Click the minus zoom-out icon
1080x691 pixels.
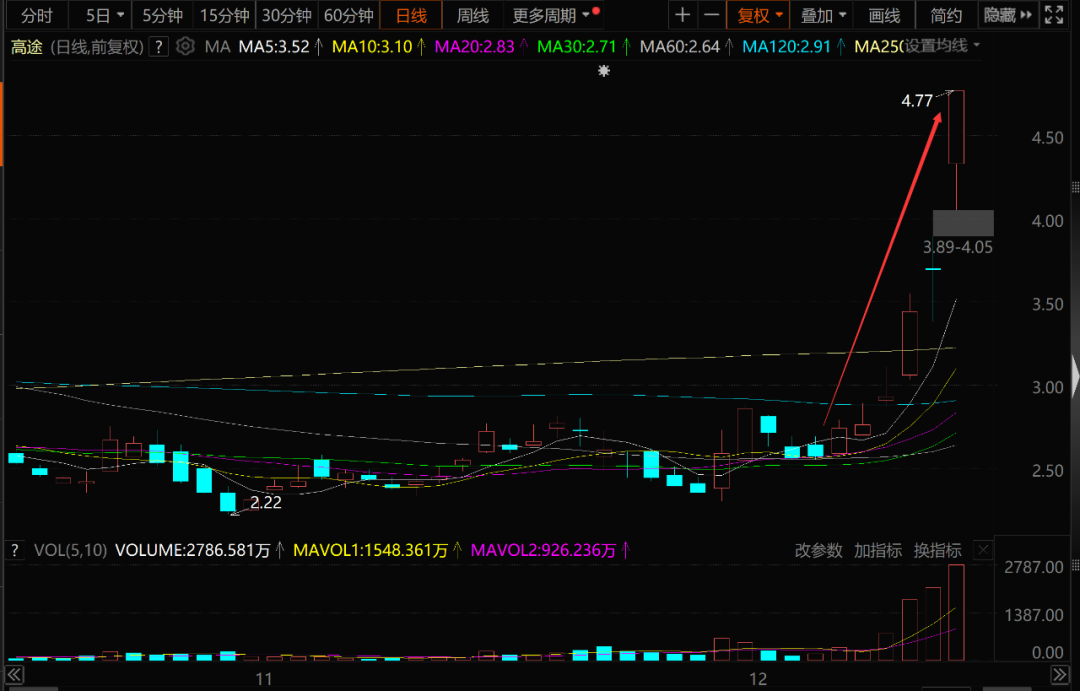(x=712, y=15)
